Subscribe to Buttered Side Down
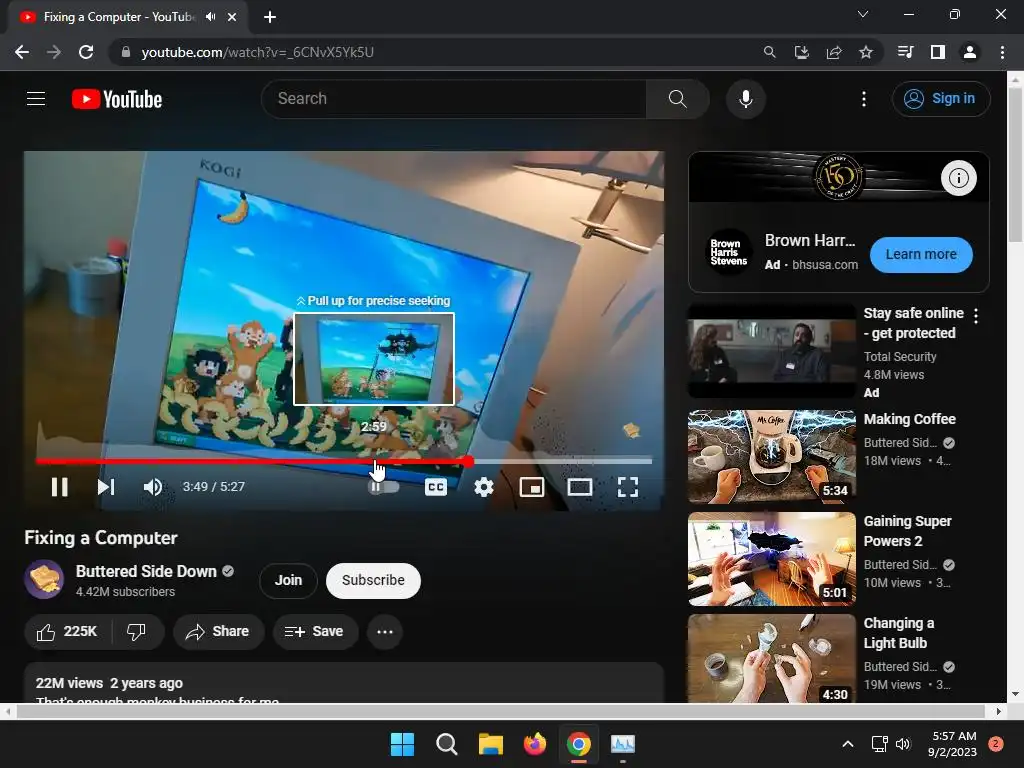Viewport: 1024px width, 768px height. [373, 581]
